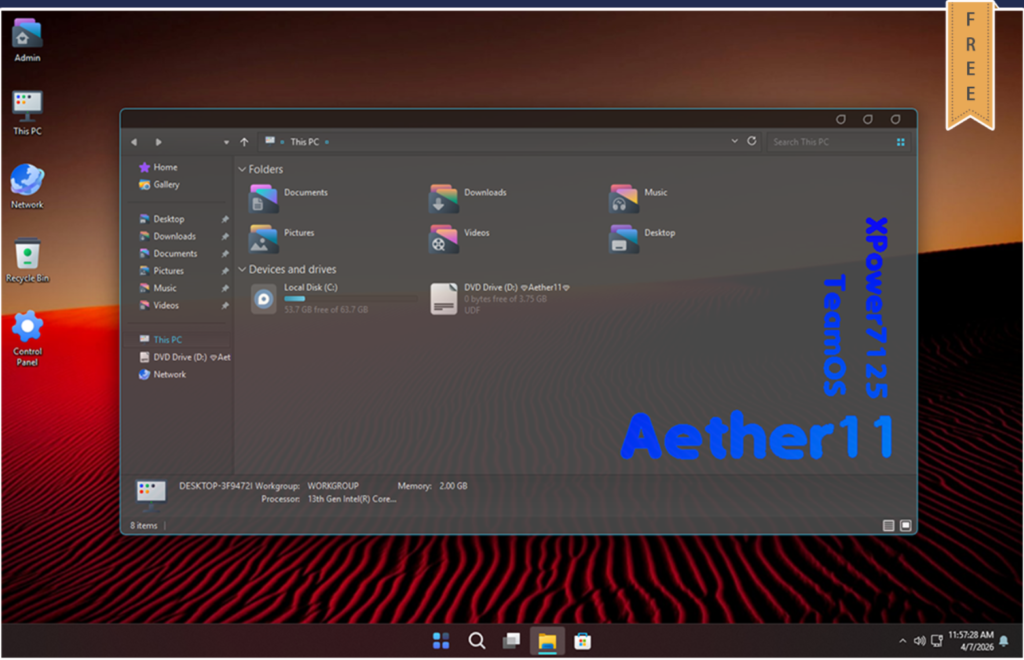Open recent locations dropdown next to forward arrow
Image resolution: width=1024 pixels, height=660 pixels.
tap(226, 143)
